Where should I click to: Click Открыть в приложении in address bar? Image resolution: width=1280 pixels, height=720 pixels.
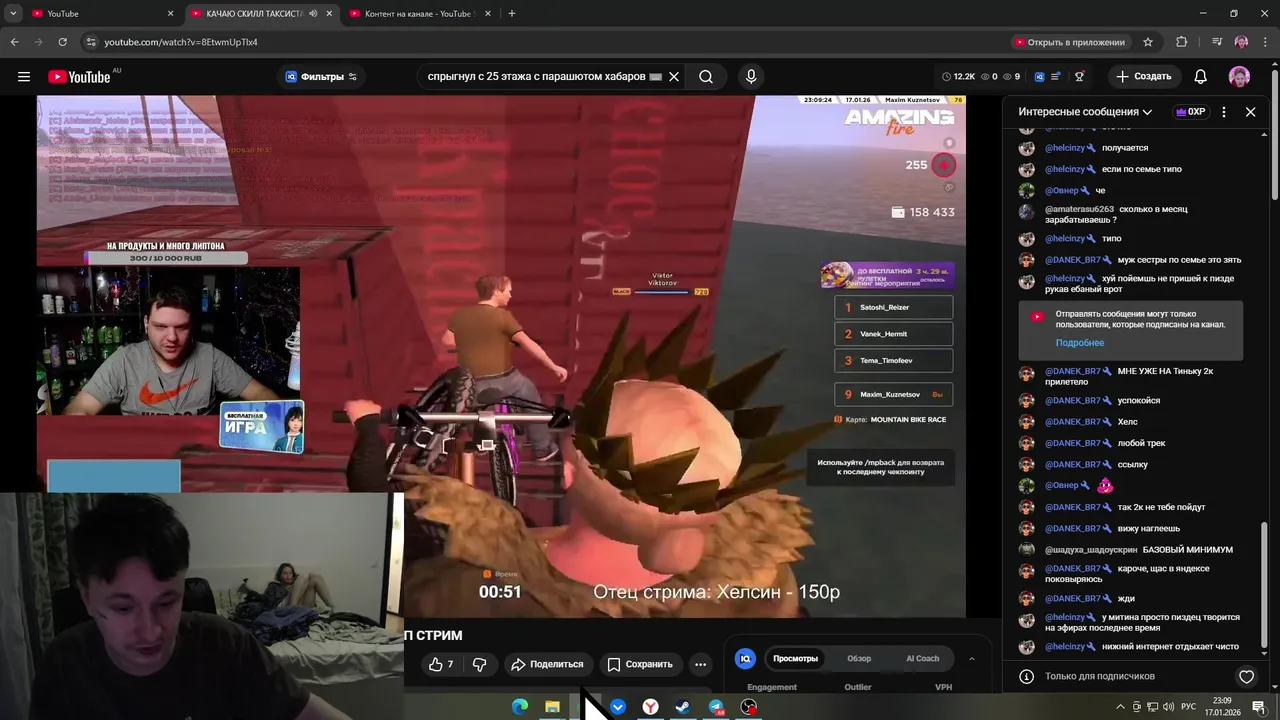point(1070,42)
